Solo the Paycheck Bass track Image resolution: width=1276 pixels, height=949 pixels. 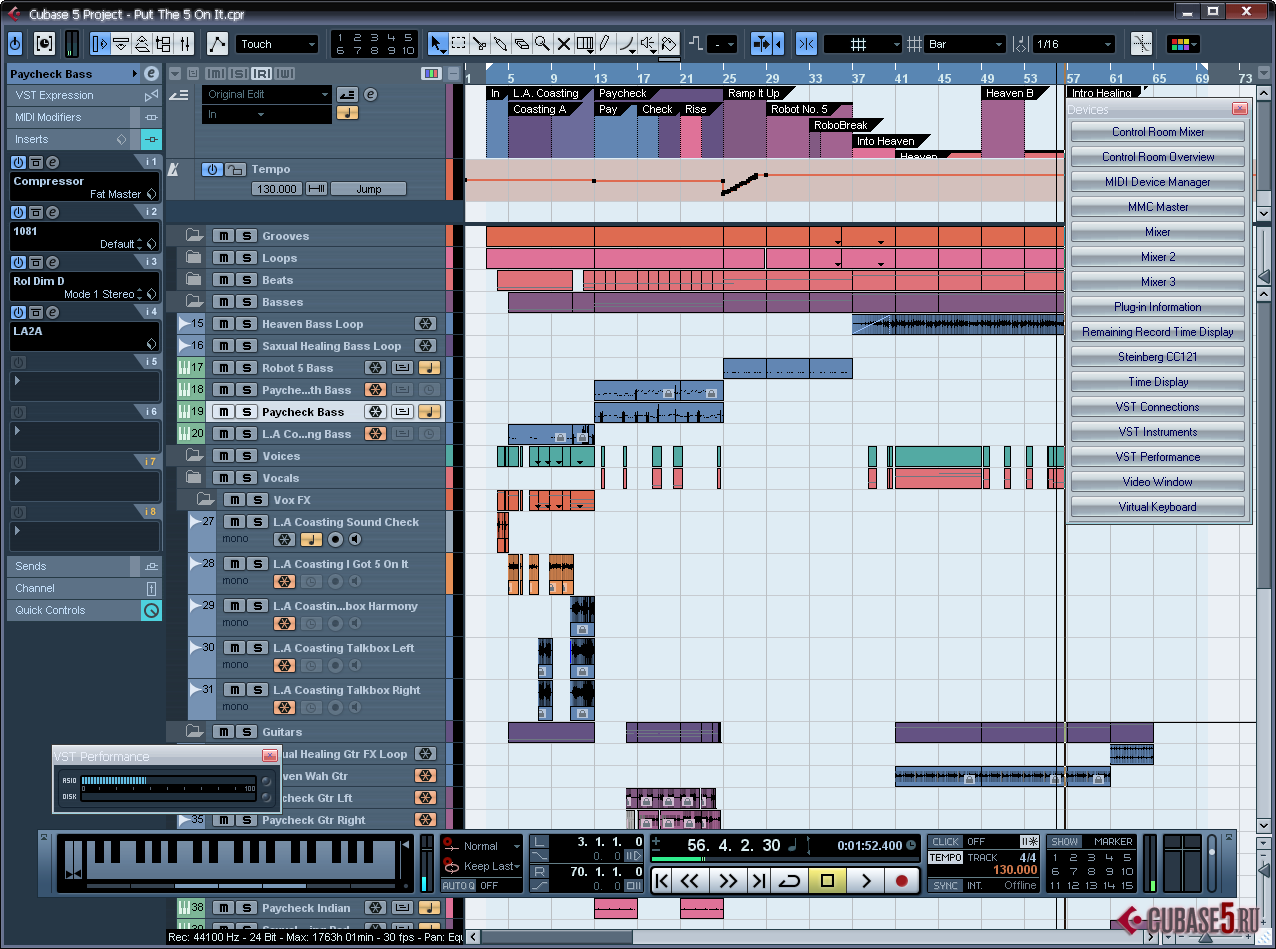click(245, 412)
